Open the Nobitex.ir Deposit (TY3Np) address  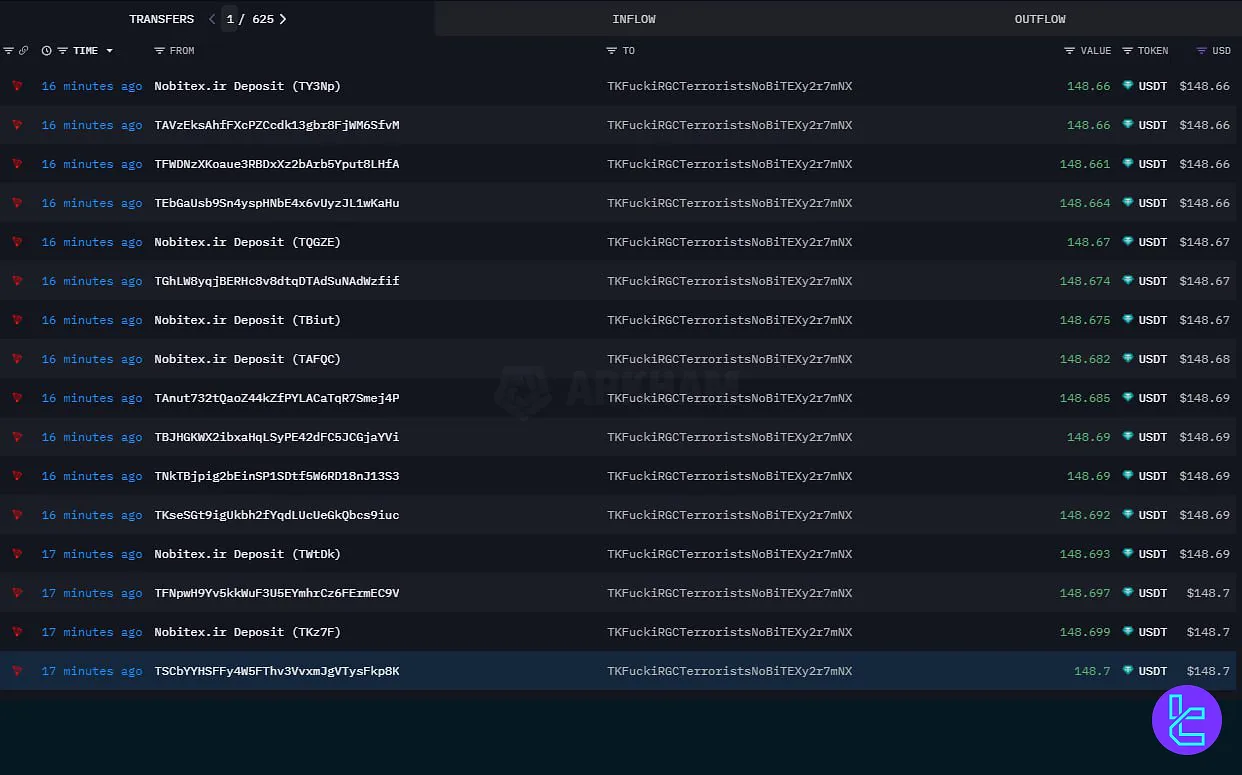point(247,86)
